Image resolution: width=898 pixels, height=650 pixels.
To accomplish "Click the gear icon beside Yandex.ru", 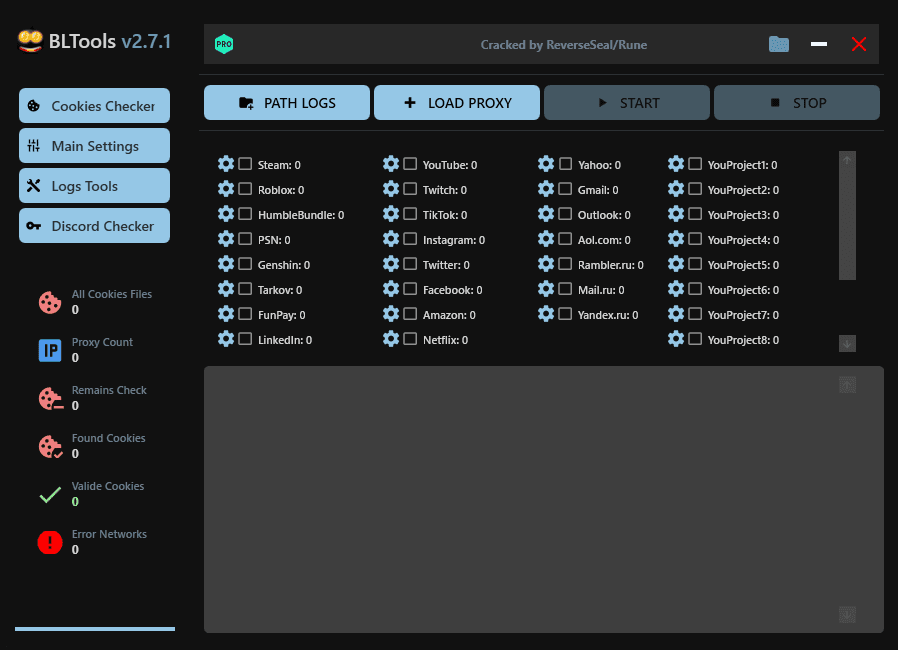I will coord(546,314).
